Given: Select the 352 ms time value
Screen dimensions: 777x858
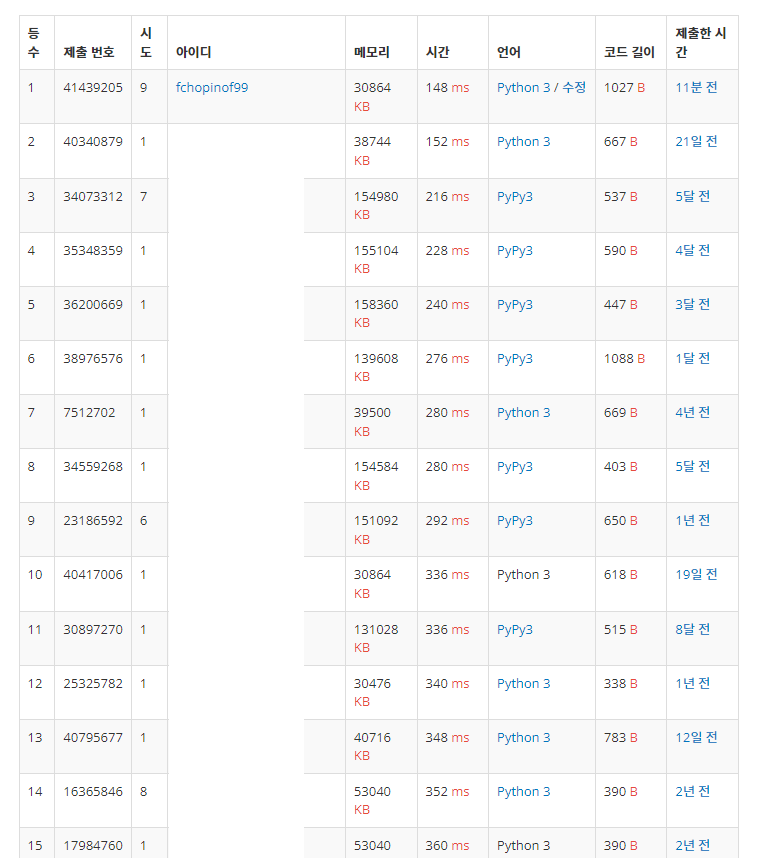Looking at the screenshot, I should [447, 792].
